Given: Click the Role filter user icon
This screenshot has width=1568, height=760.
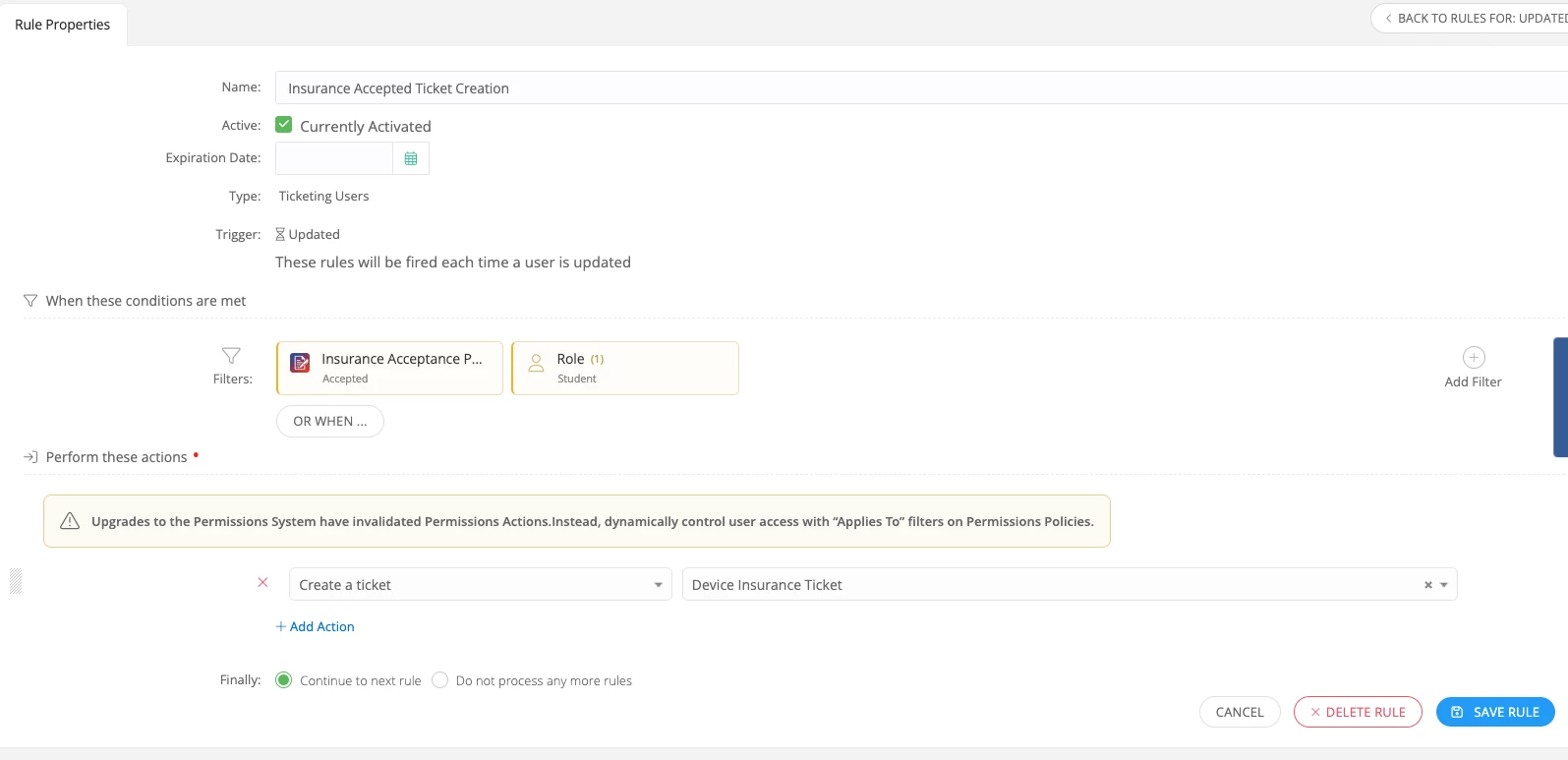Looking at the screenshot, I should 536,363.
